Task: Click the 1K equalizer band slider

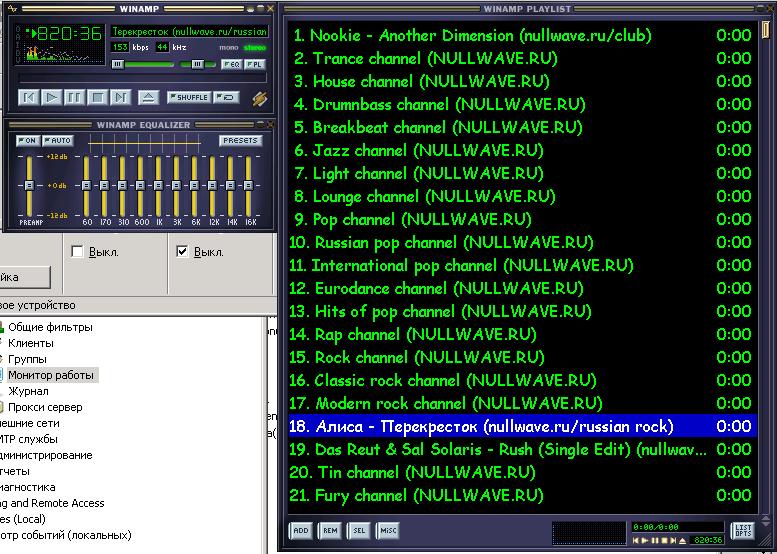Action: 158,185
